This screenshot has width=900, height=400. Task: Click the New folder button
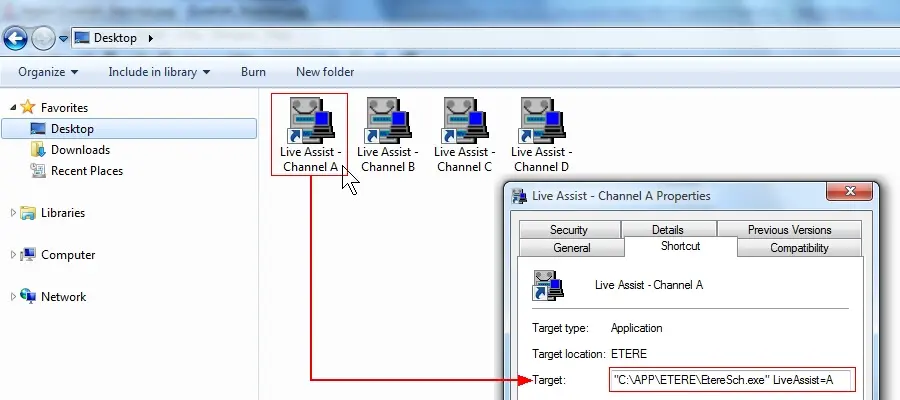click(x=325, y=72)
